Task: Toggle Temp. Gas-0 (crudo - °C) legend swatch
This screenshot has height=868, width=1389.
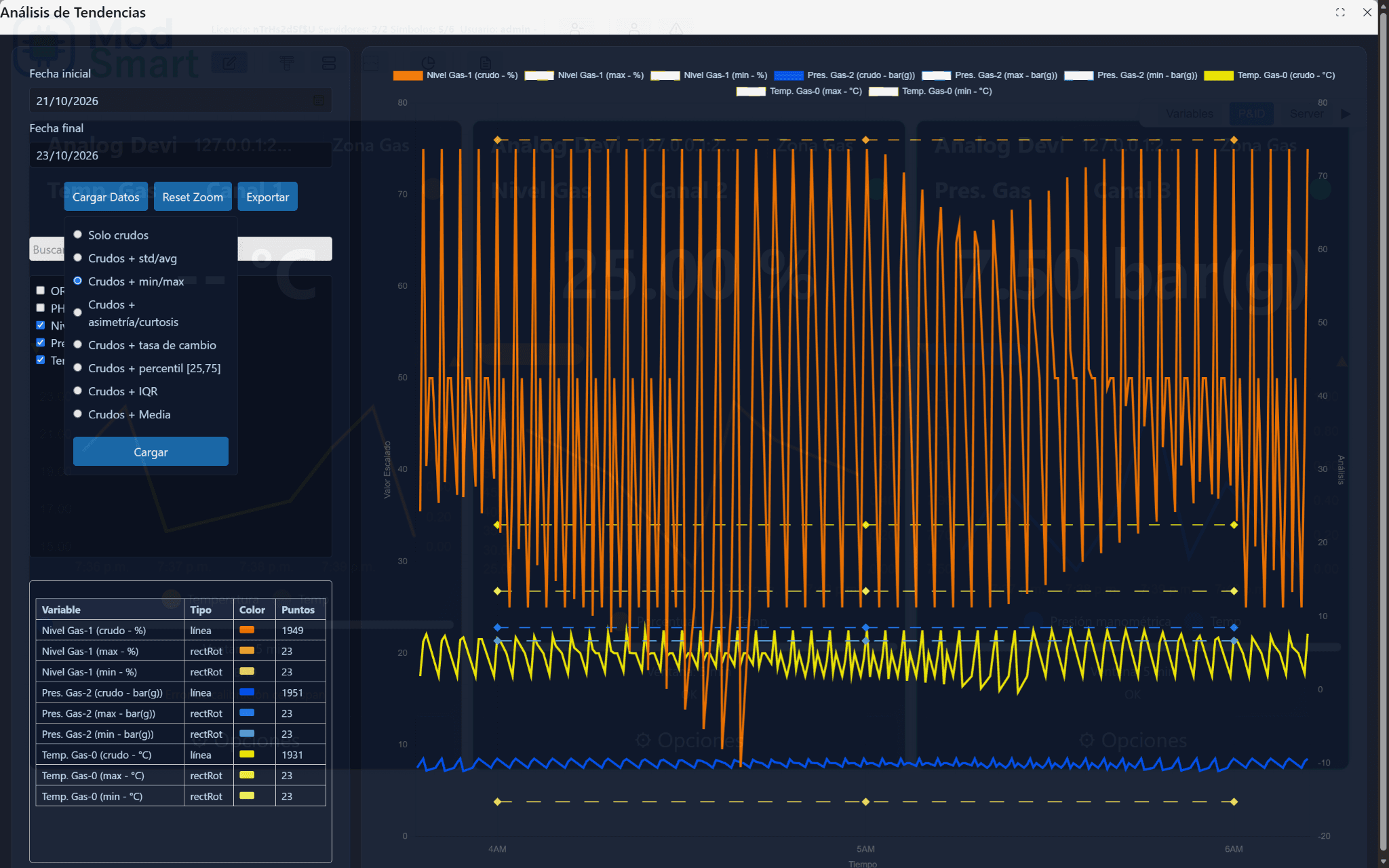Action: (x=1219, y=75)
